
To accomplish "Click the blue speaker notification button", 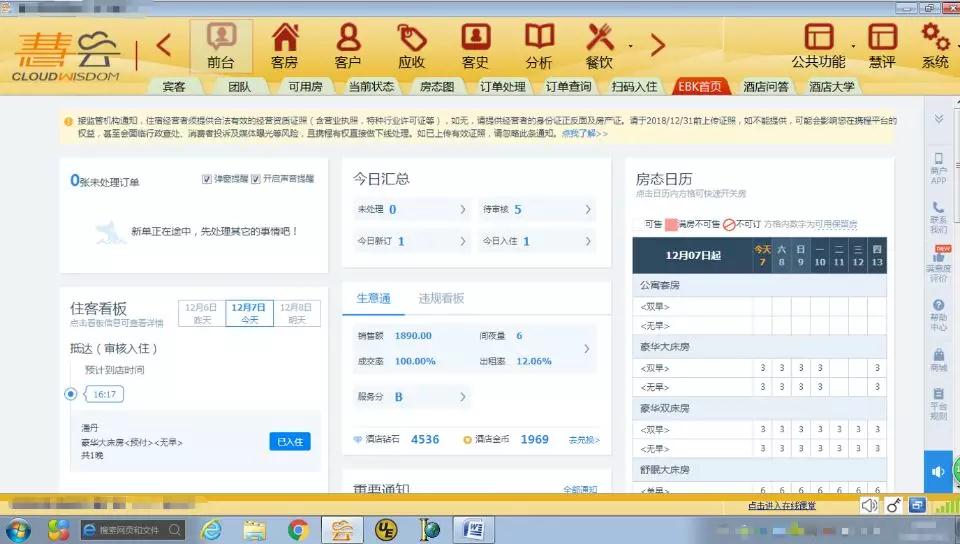I will tap(938, 471).
